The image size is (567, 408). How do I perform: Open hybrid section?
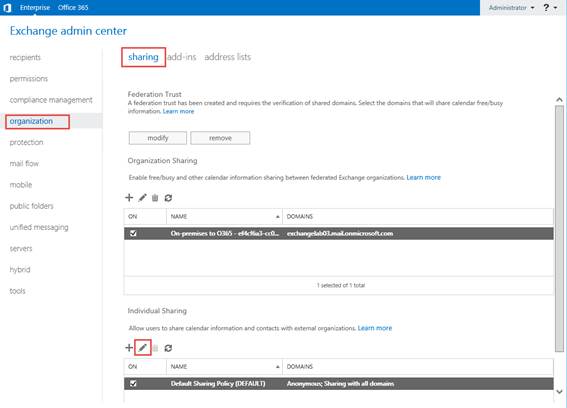point(20,270)
